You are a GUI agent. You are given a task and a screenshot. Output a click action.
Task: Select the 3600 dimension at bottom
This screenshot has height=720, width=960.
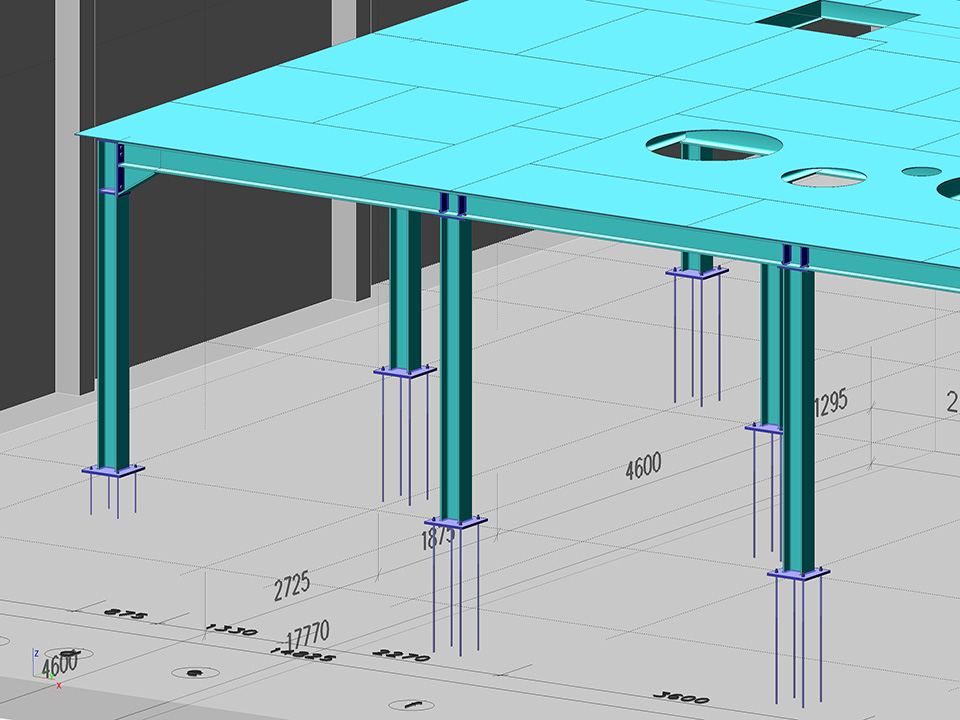click(x=680, y=698)
